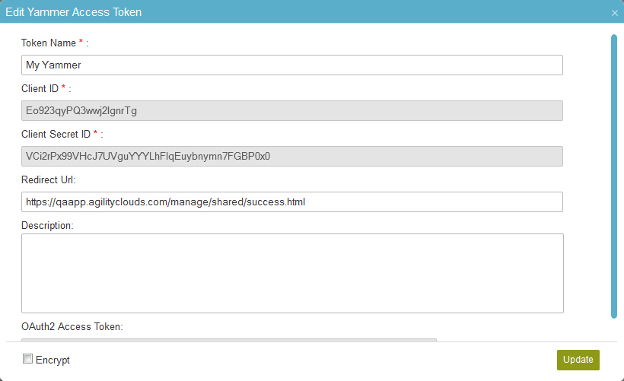Edit the Redirect Url field
This screenshot has height=381, width=624.
[292, 202]
